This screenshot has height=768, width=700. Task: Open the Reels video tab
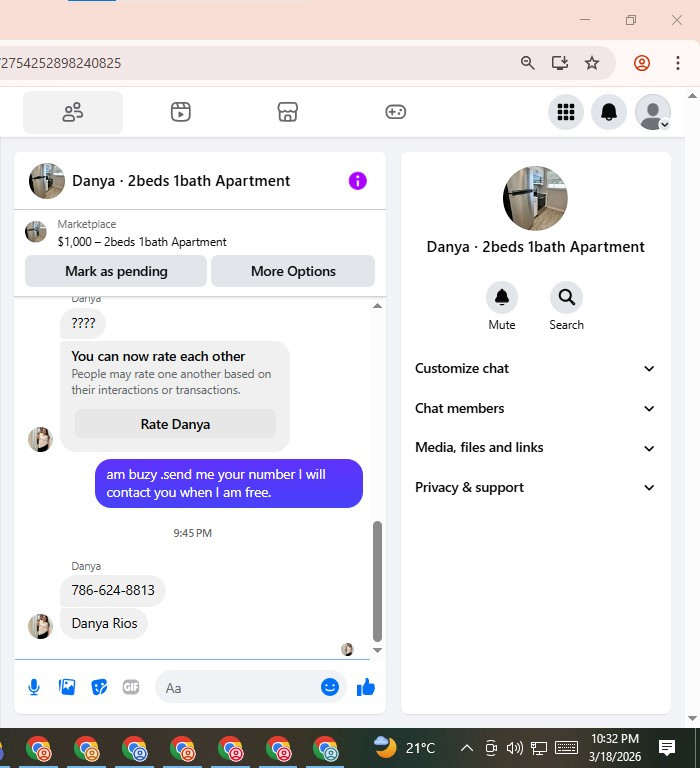coord(181,112)
